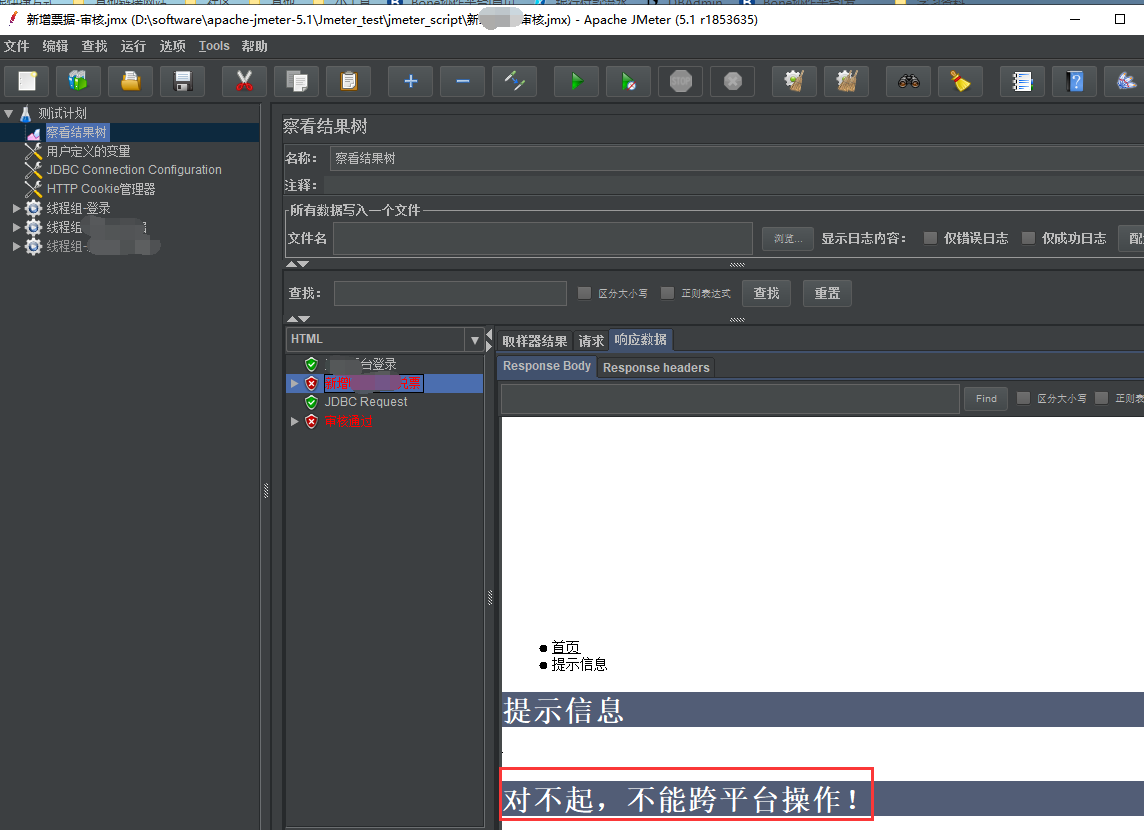Open Search with binoculars icon
1144x830 pixels.
(x=908, y=81)
